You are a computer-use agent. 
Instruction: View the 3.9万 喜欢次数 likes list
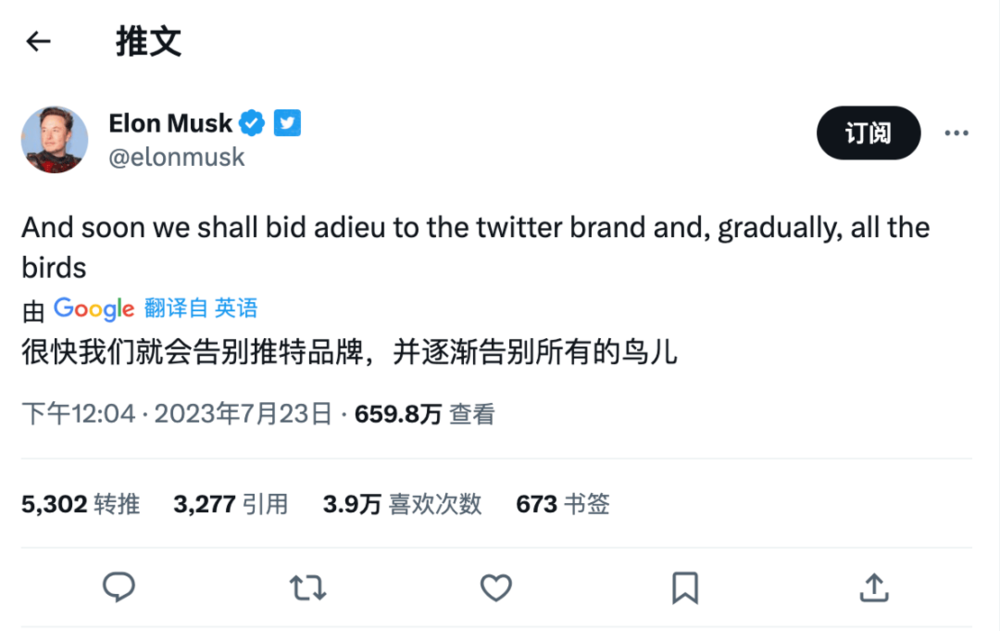click(x=401, y=504)
